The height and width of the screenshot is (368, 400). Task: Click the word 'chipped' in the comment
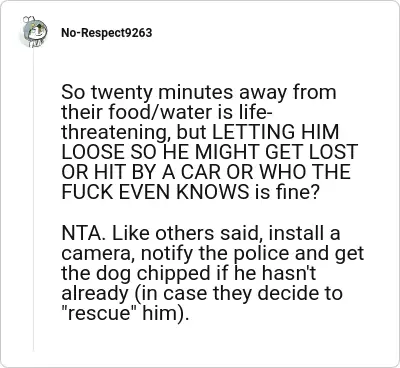coord(174,274)
